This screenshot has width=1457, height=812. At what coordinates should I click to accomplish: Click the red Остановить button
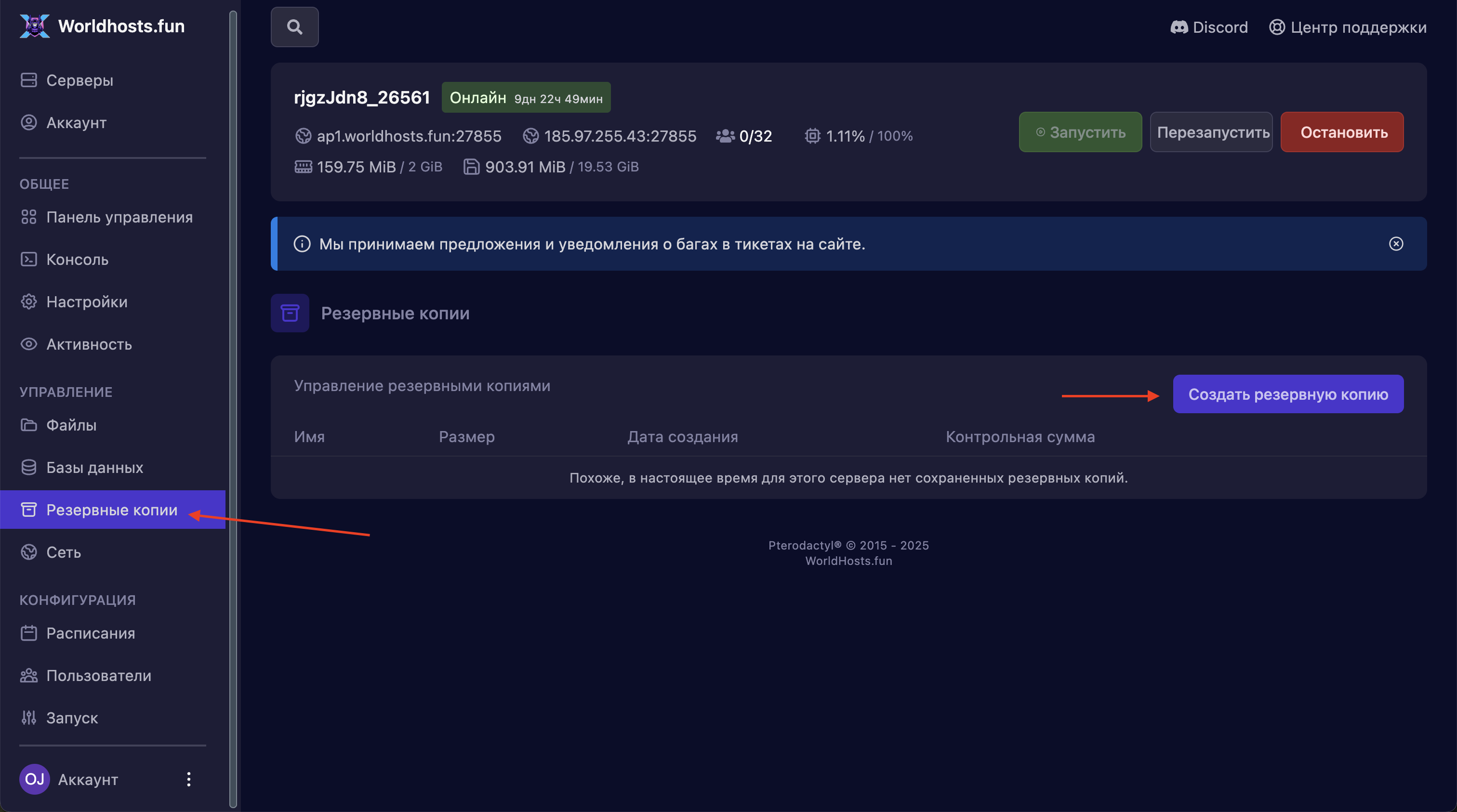point(1342,132)
